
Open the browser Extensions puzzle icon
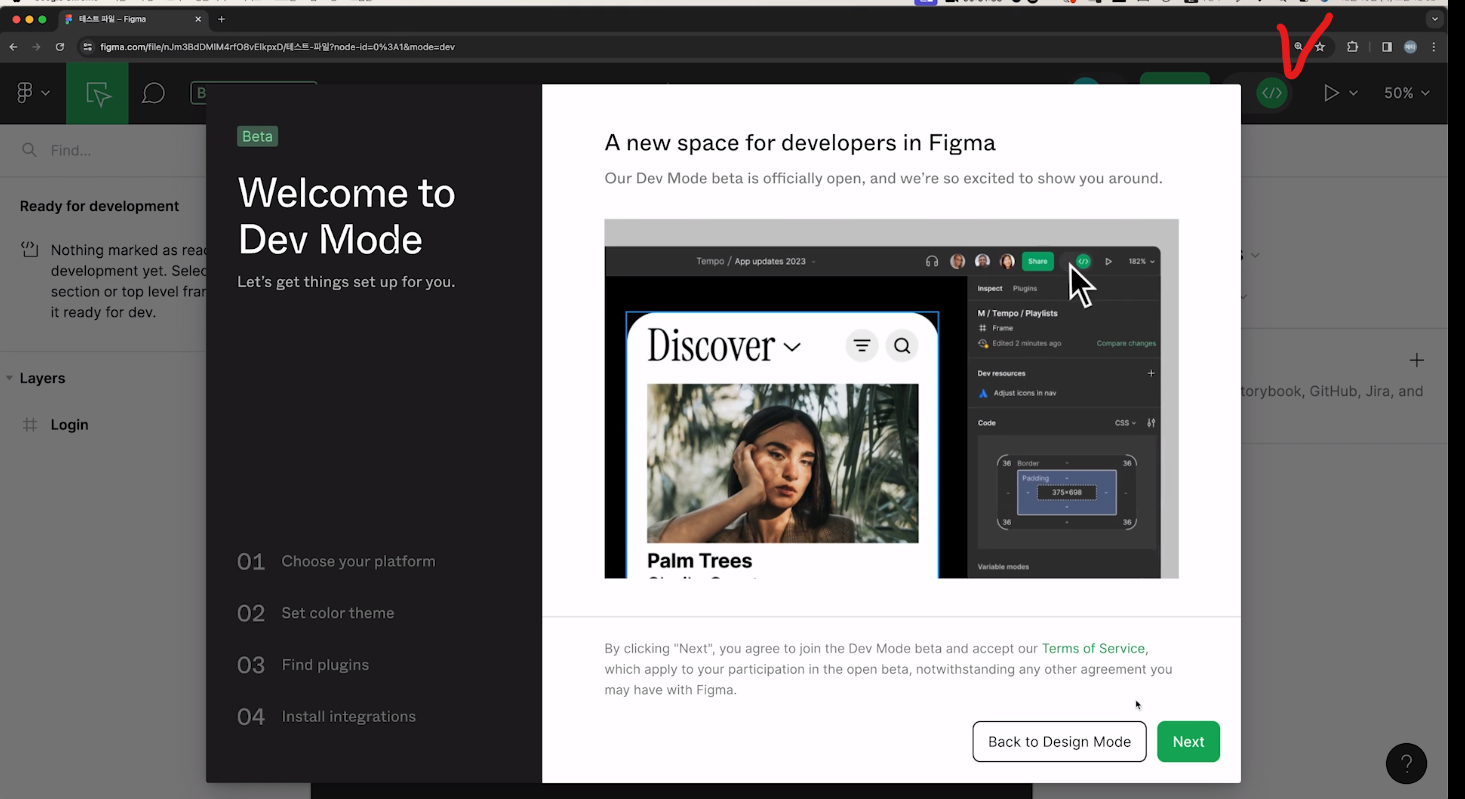pyautogui.click(x=1353, y=47)
